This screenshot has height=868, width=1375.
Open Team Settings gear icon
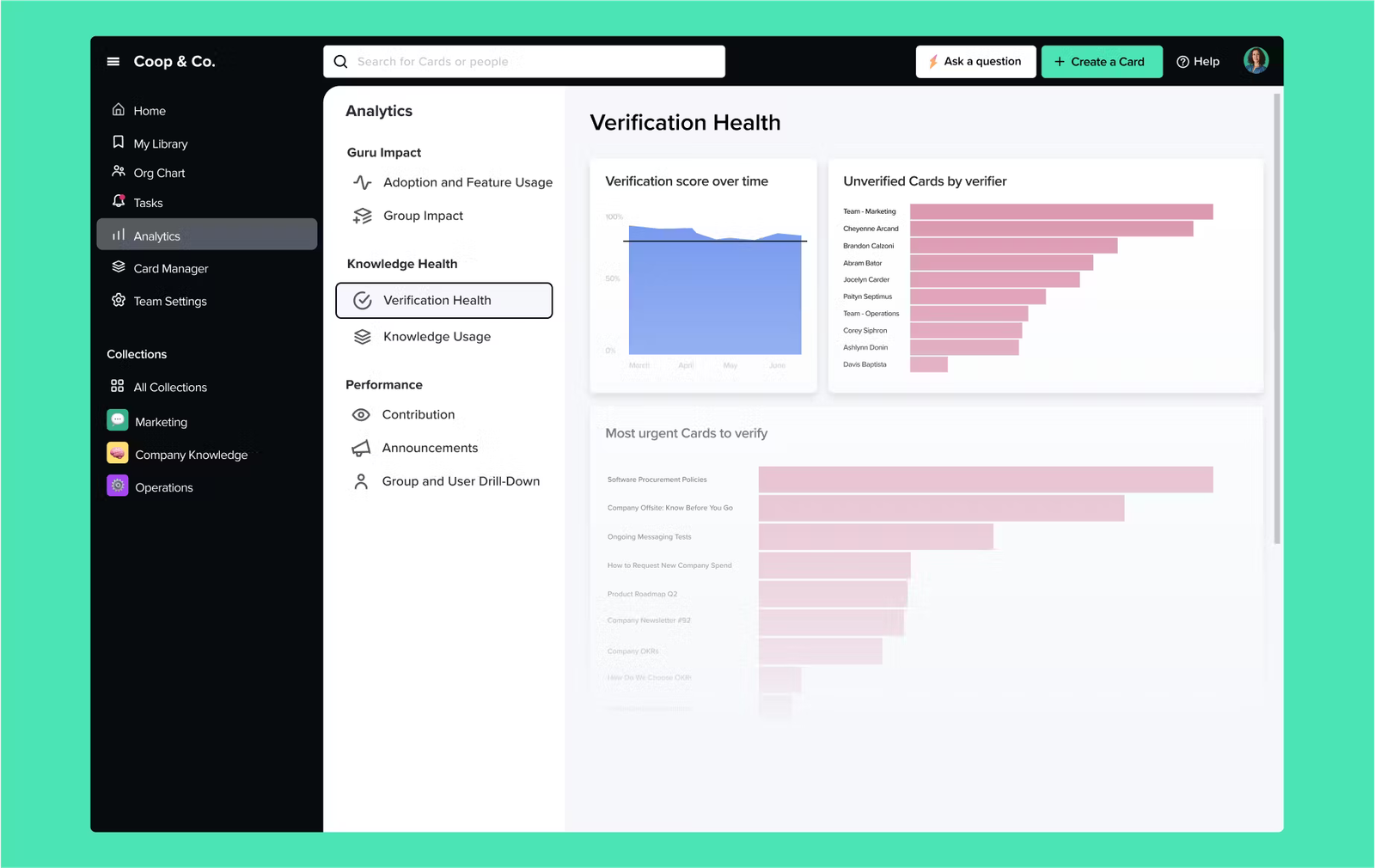pyautogui.click(x=119, y=300)
